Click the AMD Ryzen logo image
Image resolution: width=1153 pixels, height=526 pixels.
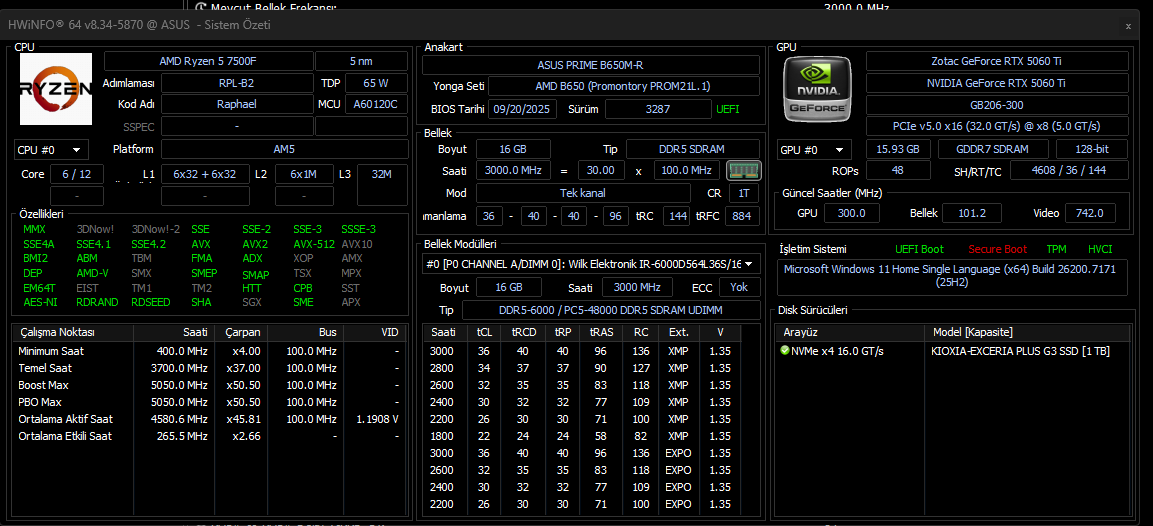pos(56,89)
